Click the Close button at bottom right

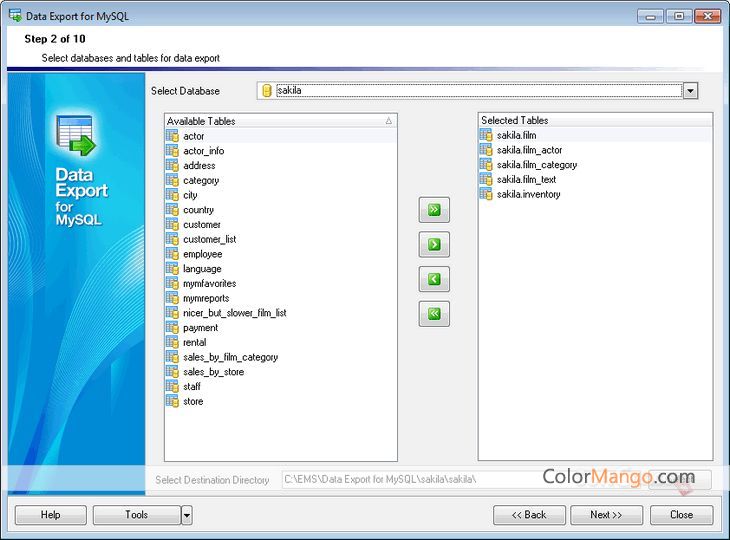pos(682,515)
